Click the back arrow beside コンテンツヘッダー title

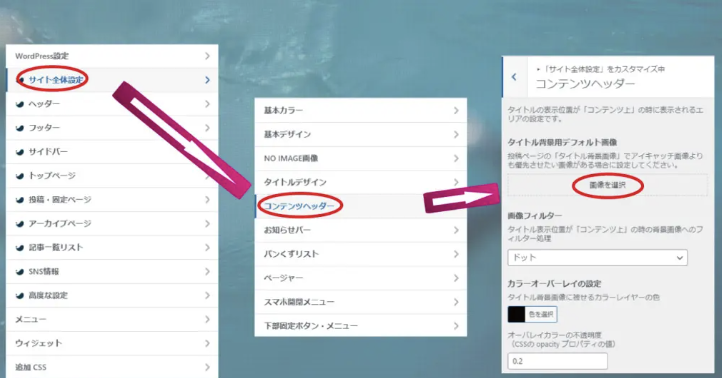(x=514, y=77)
